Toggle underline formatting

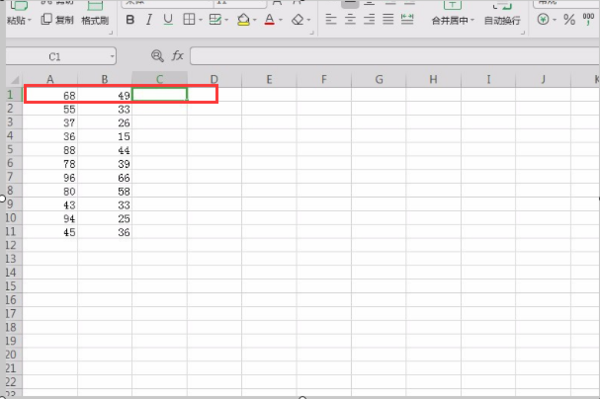coord(168,20)
